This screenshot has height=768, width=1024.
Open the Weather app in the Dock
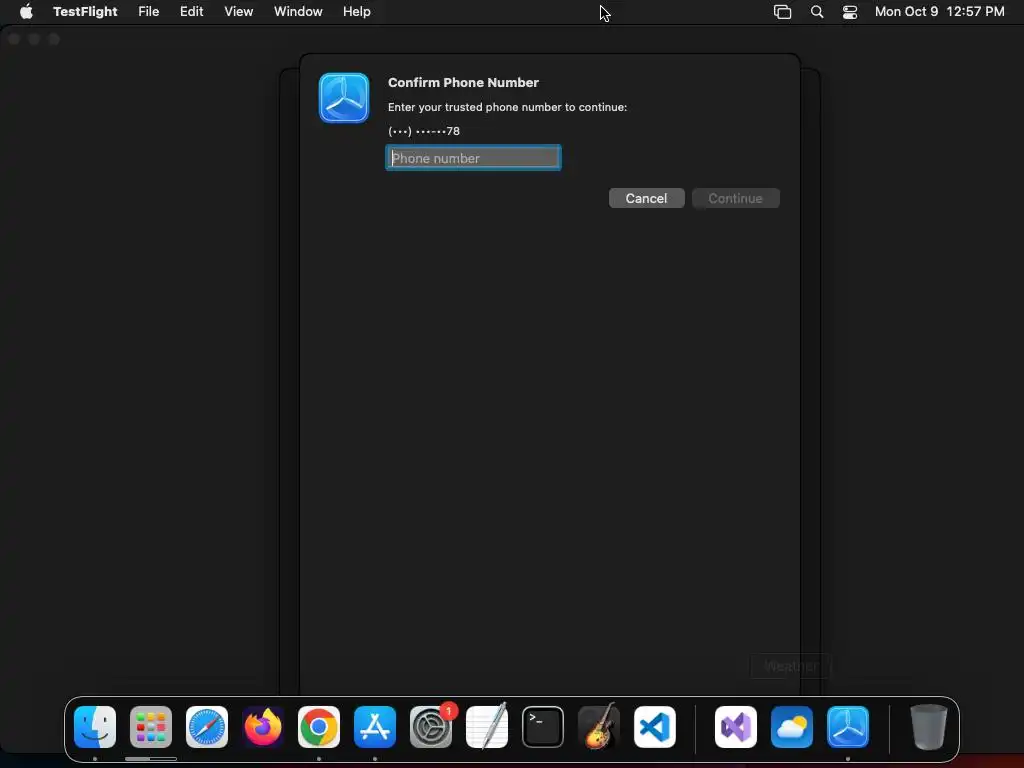[x=792, y=727]
